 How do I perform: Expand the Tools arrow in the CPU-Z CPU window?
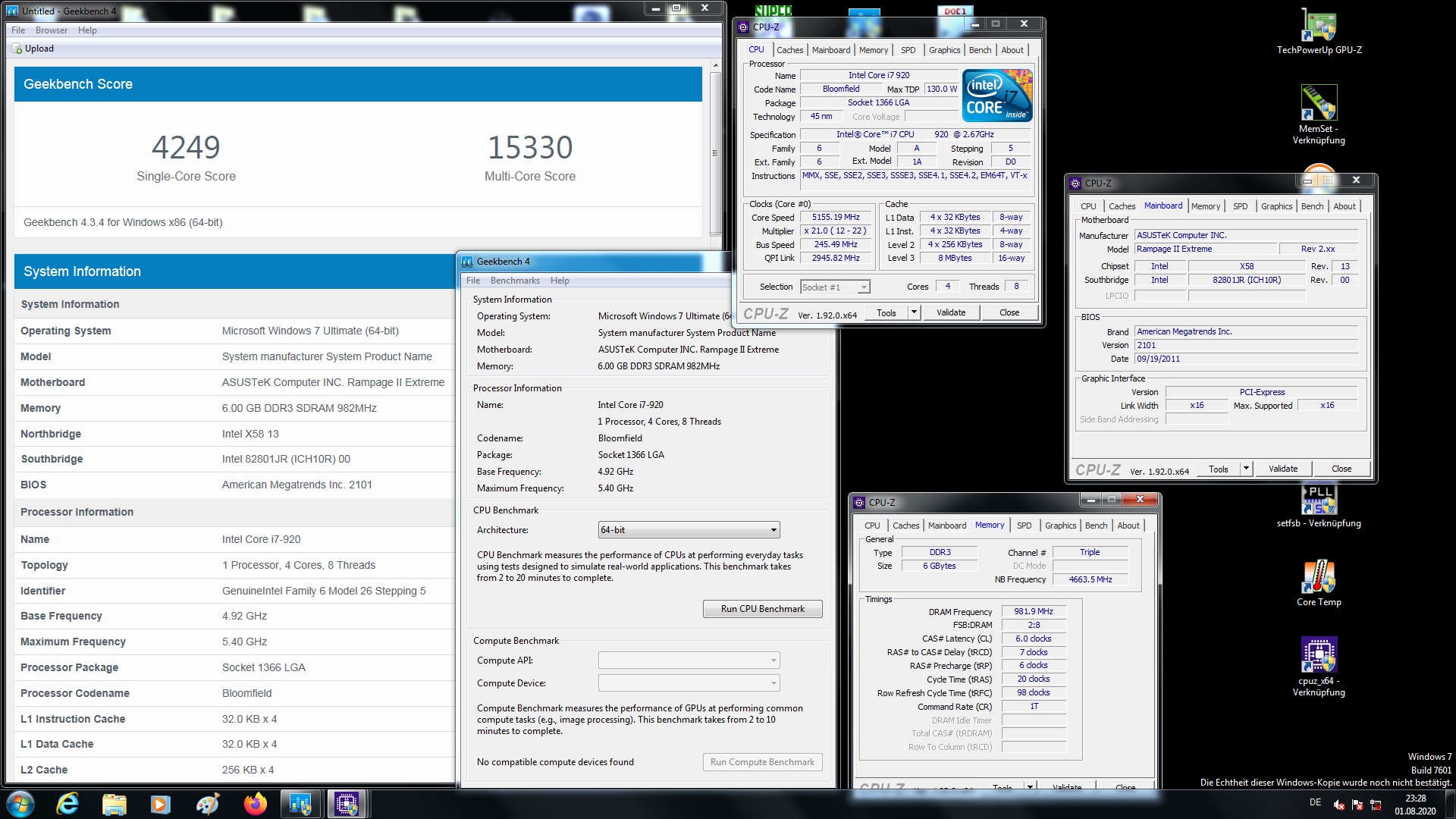coord(914,312)
